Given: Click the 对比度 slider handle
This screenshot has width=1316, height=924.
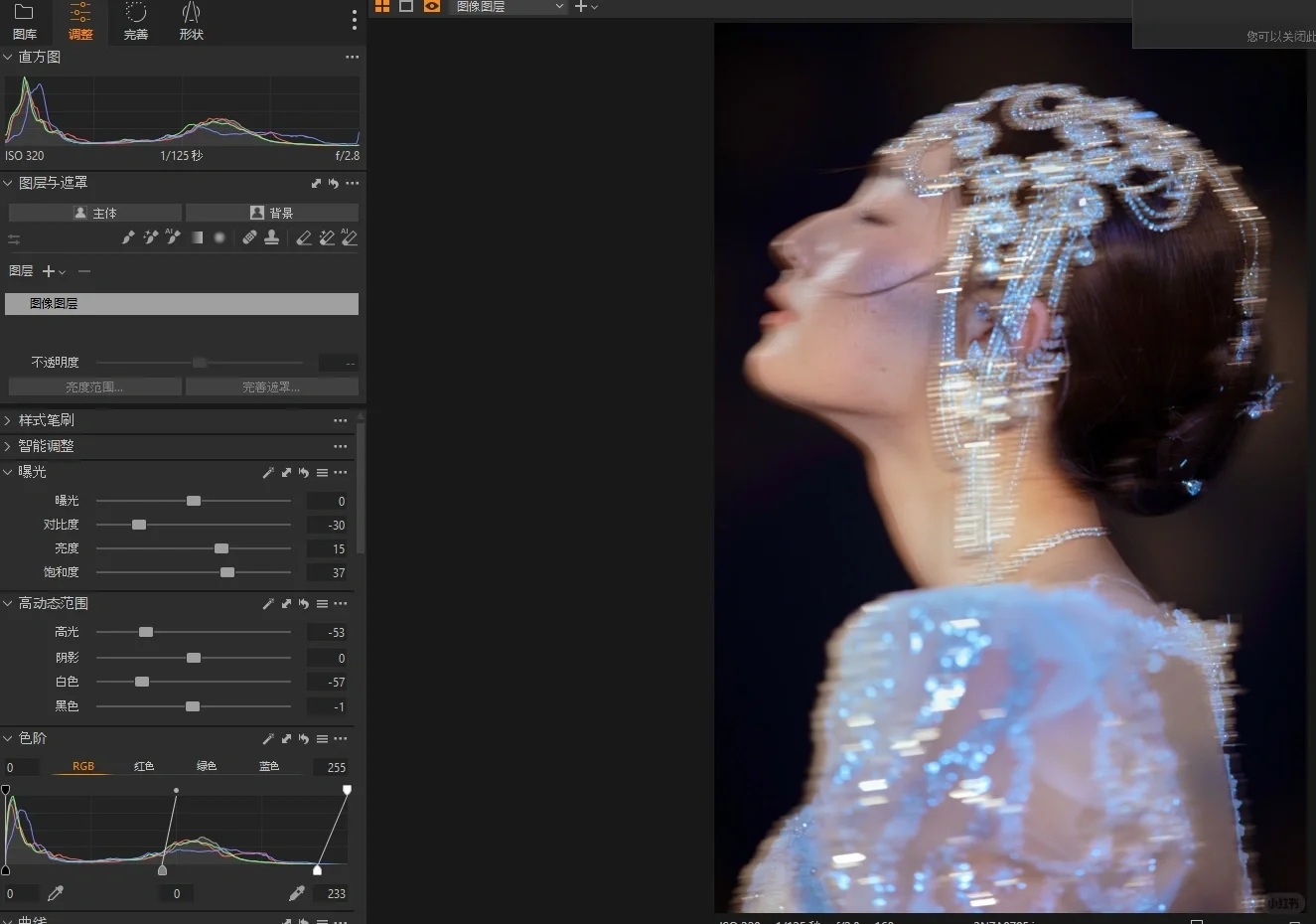Looking at the screenshot, I should [x=139, y=525].
